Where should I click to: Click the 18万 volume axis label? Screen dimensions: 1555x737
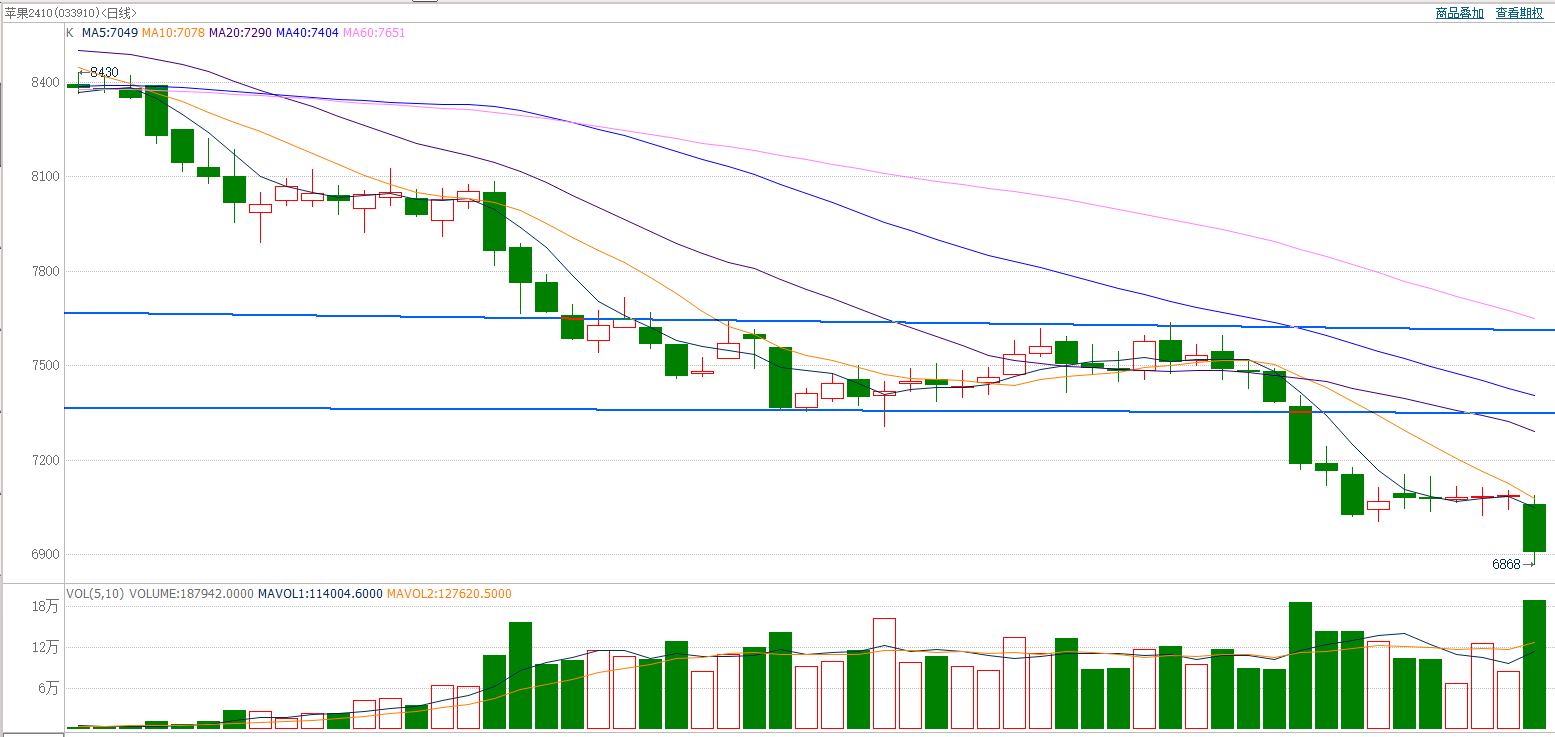(x=46, y=606)
